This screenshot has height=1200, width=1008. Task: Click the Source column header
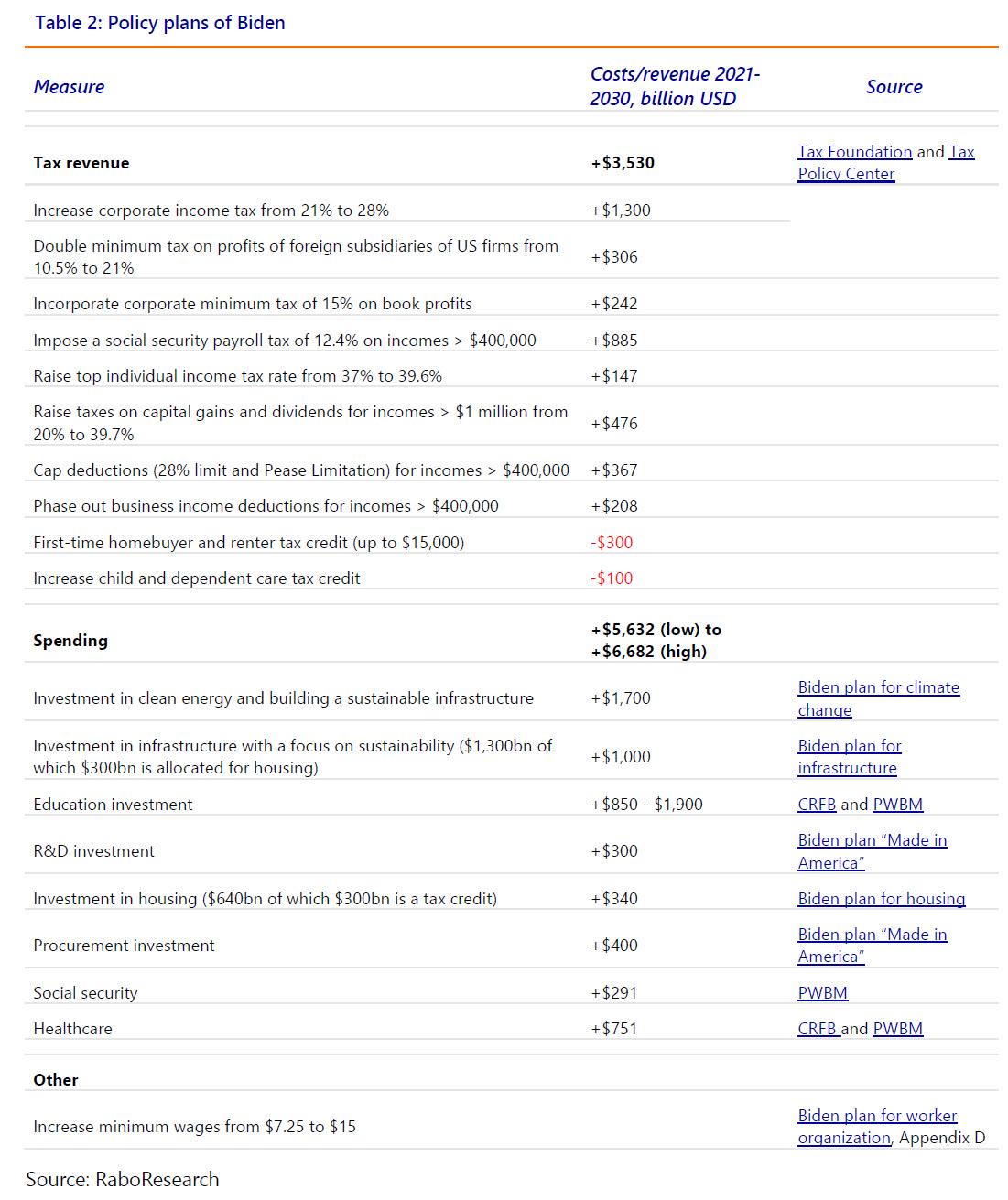click(x=894, y=87)
